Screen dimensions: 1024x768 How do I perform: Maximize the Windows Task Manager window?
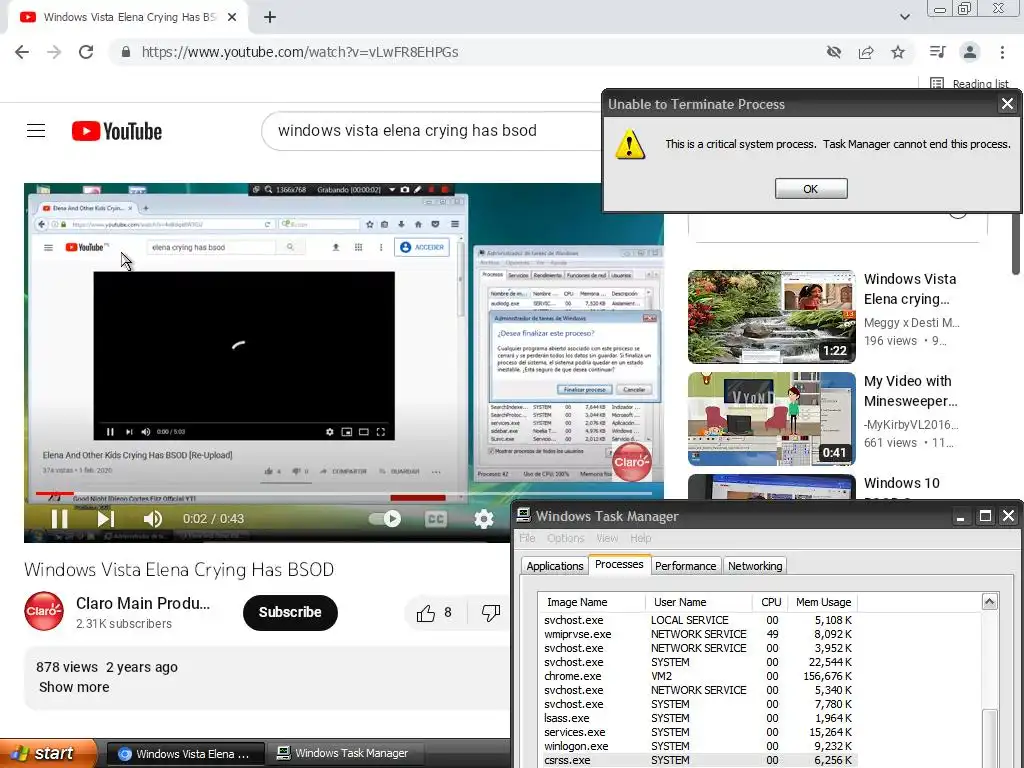[x=985, y=517]
